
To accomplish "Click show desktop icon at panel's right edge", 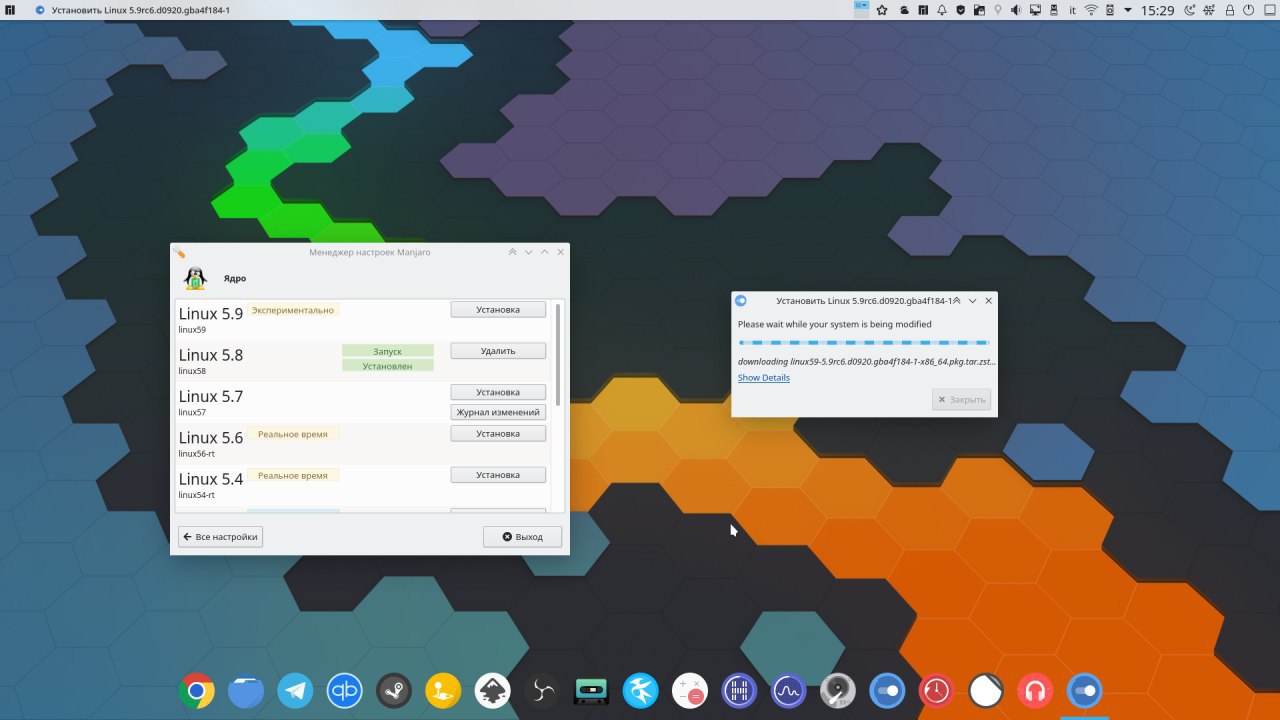I will pyautogui.click(x=1268, y=10).
